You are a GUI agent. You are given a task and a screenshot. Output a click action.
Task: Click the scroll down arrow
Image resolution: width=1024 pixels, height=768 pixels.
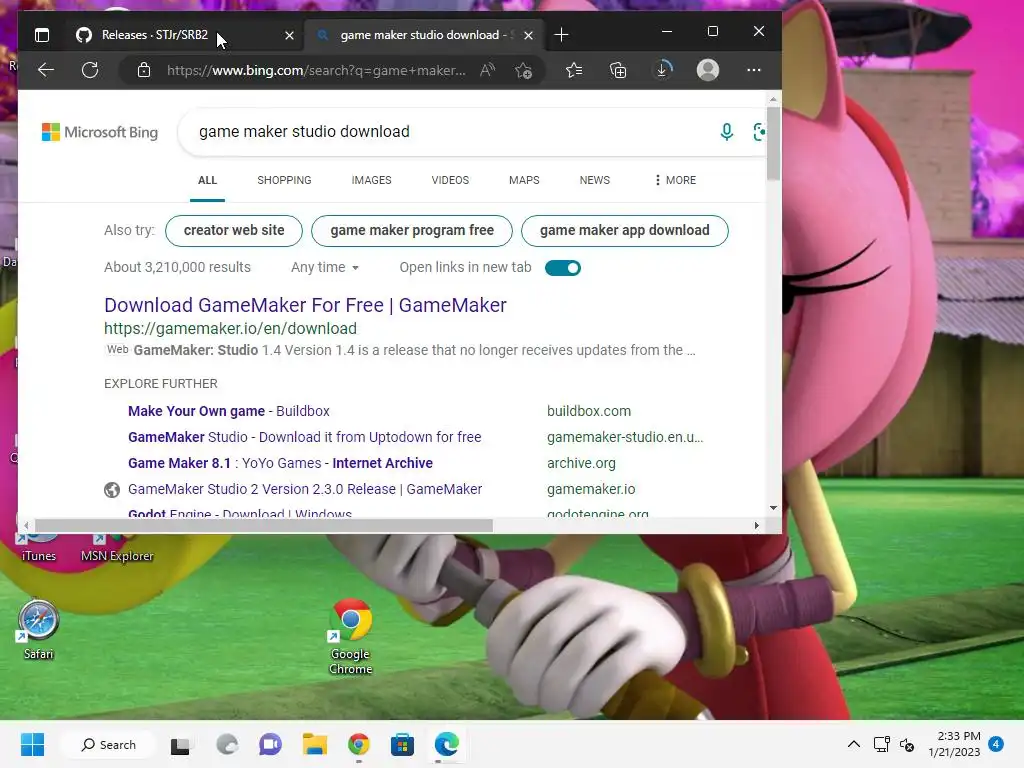(x=773, y=507)
